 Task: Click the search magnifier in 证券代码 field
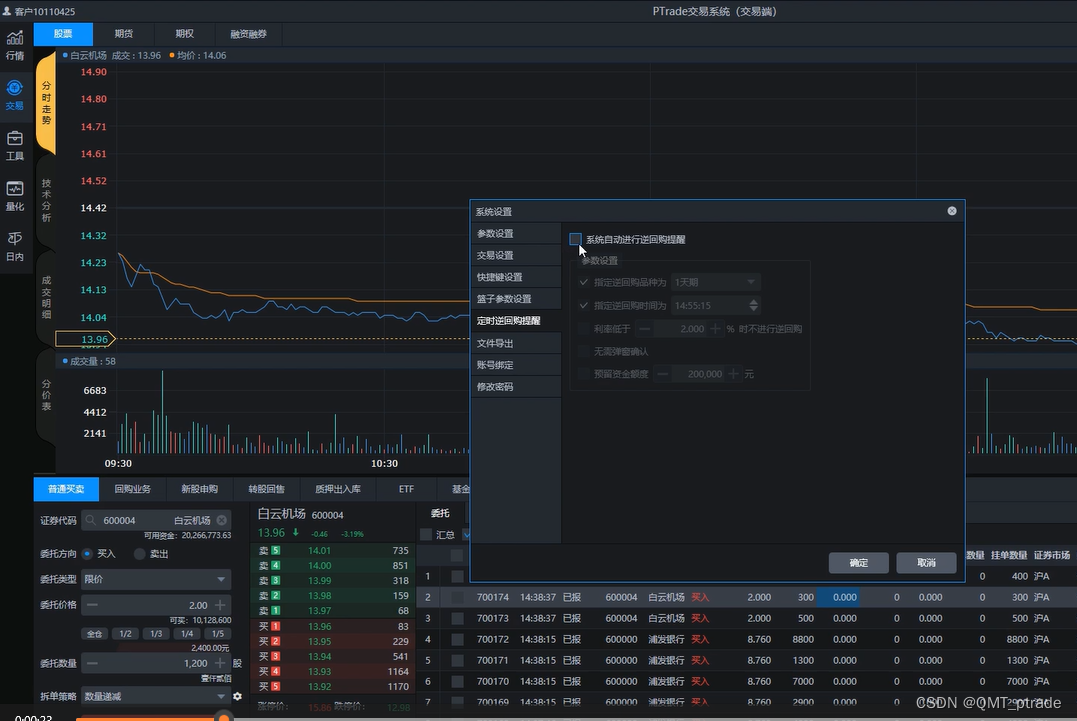tap(91, 520)
